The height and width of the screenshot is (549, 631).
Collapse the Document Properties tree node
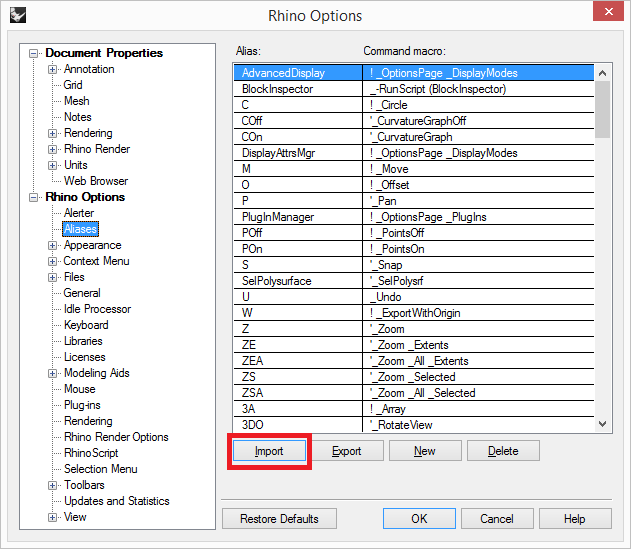tap(34, 53)
